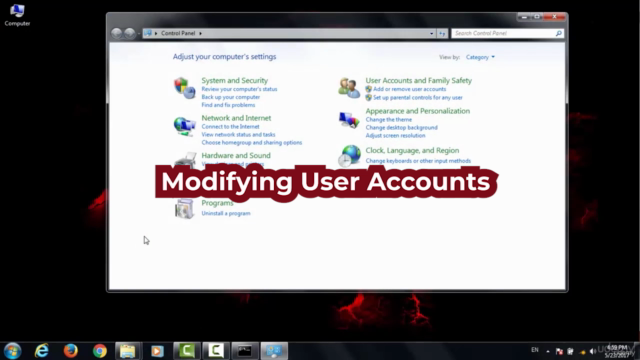The image size is (640, 360).
Task: Click the Programs box icon
Action: pos(184,209)
